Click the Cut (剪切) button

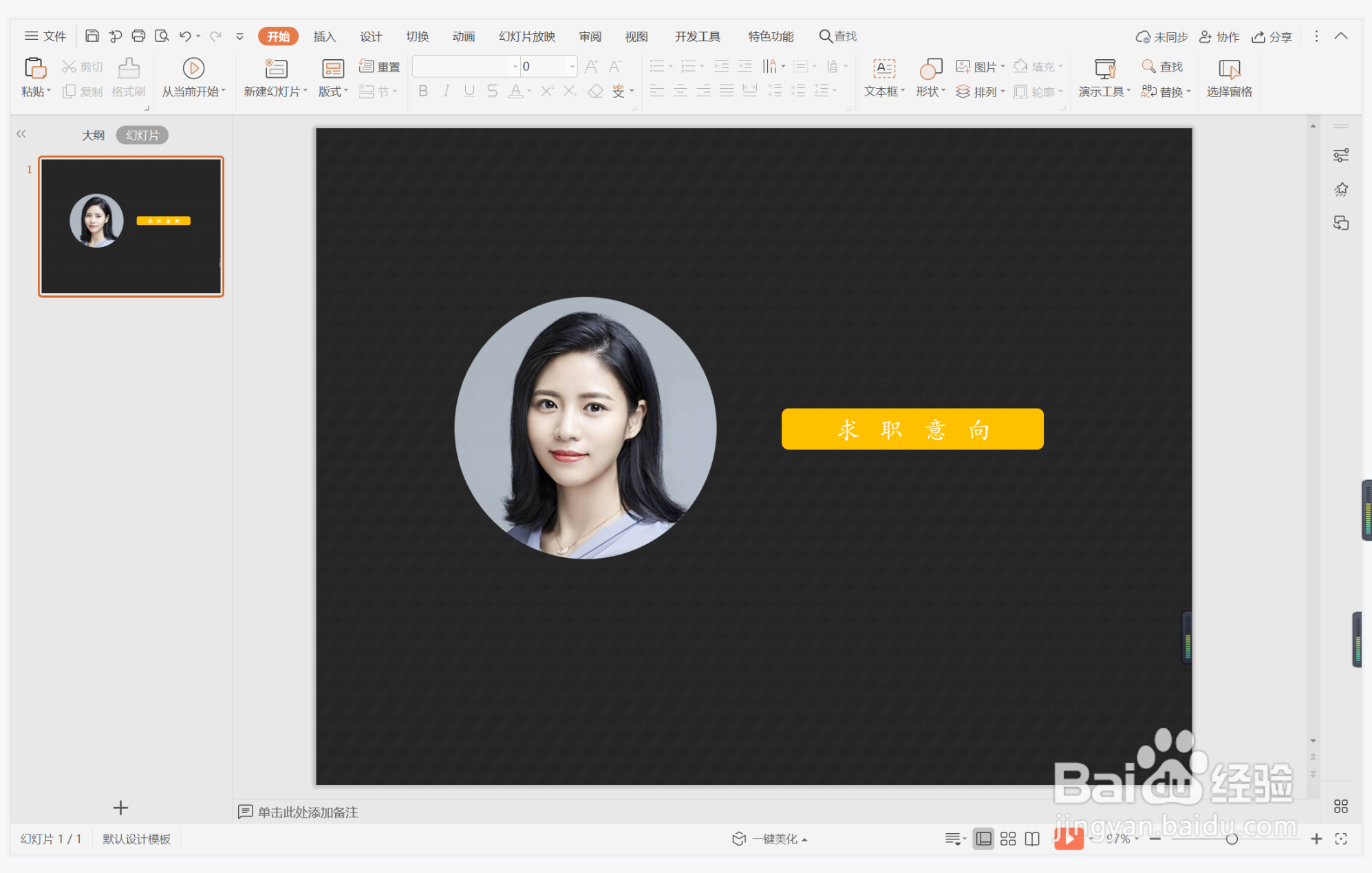click(x=83, y=67)
